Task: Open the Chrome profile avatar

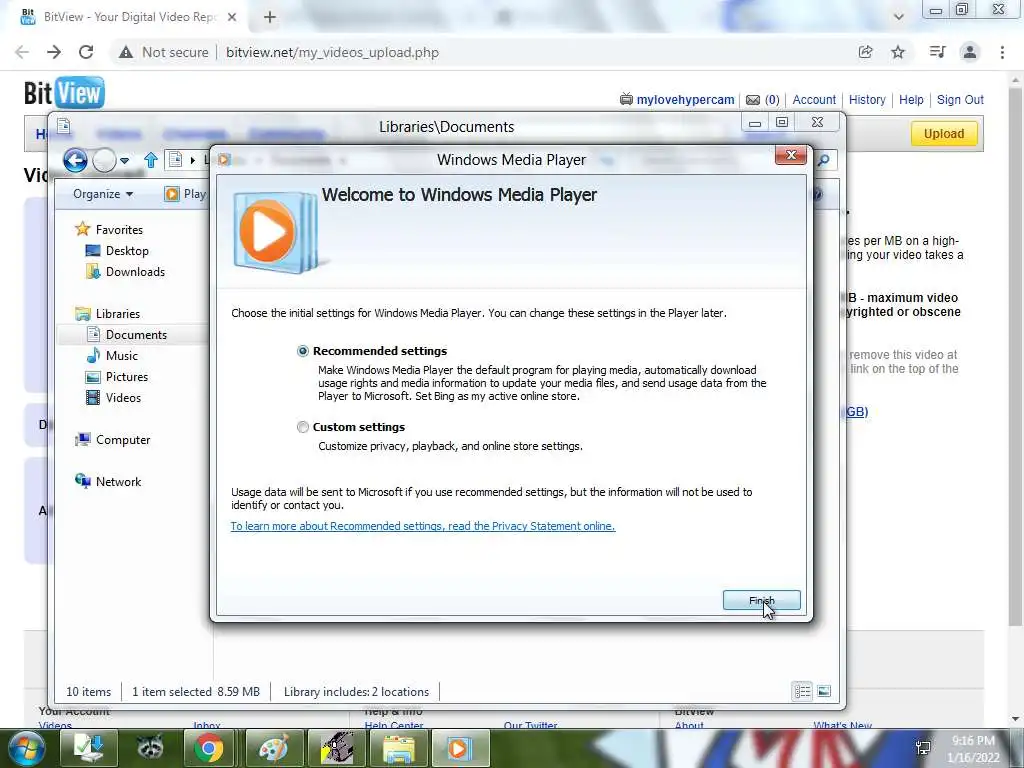Action: coord(970,52)
